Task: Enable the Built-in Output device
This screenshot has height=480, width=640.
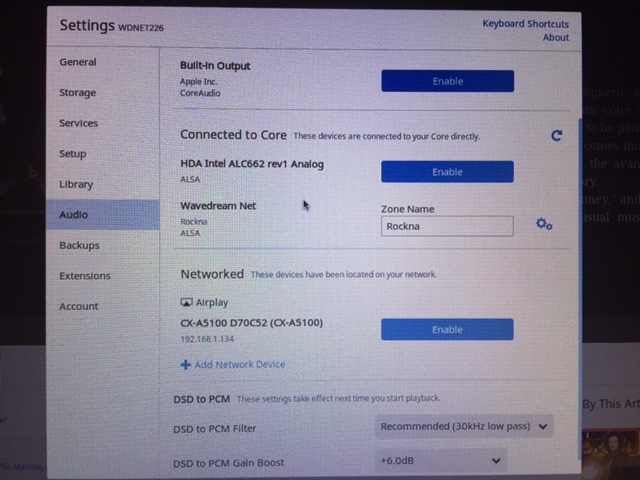Action: tap(448, 81)
